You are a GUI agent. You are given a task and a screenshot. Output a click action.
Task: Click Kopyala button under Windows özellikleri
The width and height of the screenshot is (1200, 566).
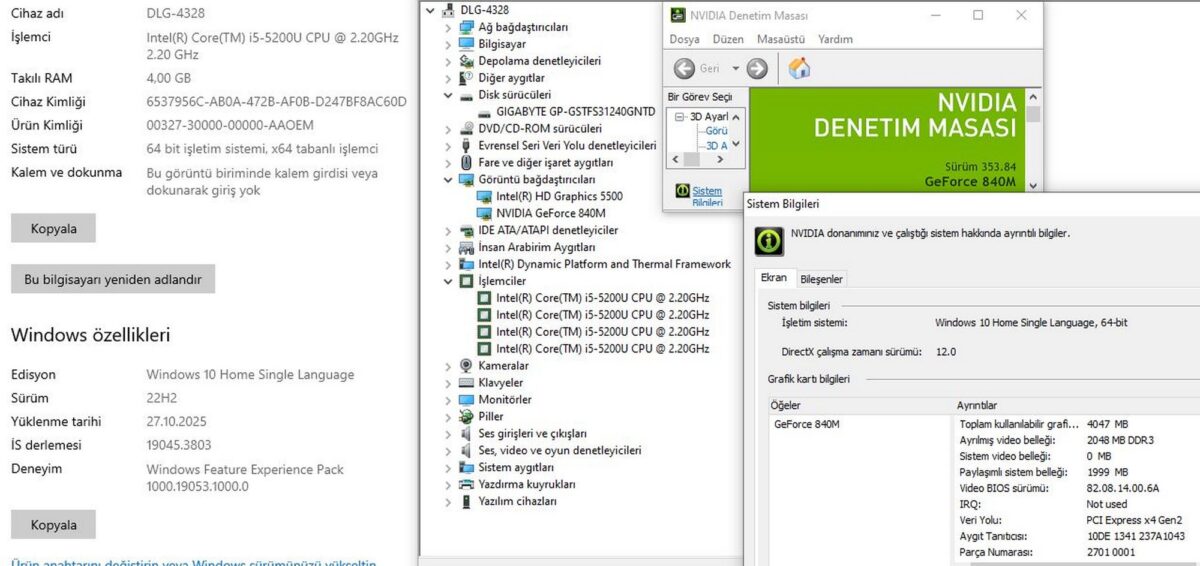53,525
